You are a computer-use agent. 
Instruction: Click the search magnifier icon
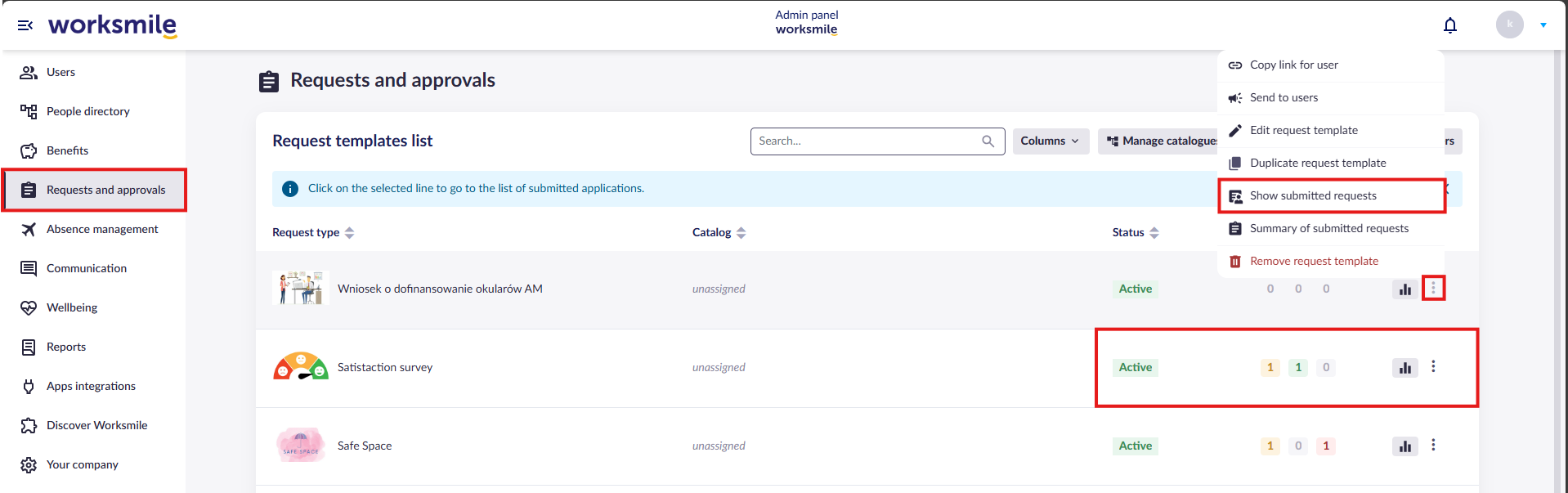tap(988, 141)
